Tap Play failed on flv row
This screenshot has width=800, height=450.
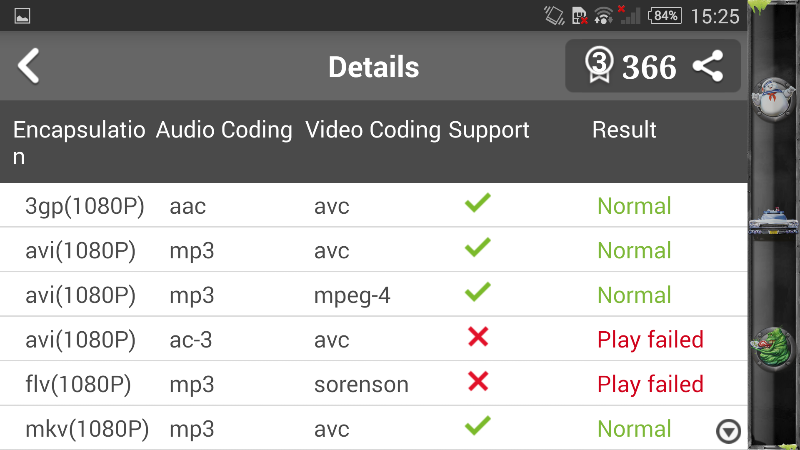click(650, 384)
